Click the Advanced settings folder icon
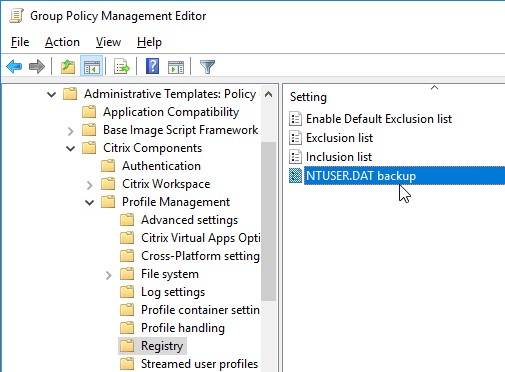Image resolution: width=505 pixels, height=372 pixels. pyautogui.click(x=127, y=220)
